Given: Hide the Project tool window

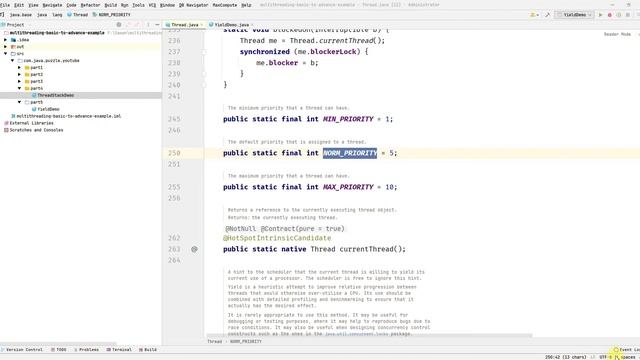Looking at the screenshot, I should (x=157, y=24).
